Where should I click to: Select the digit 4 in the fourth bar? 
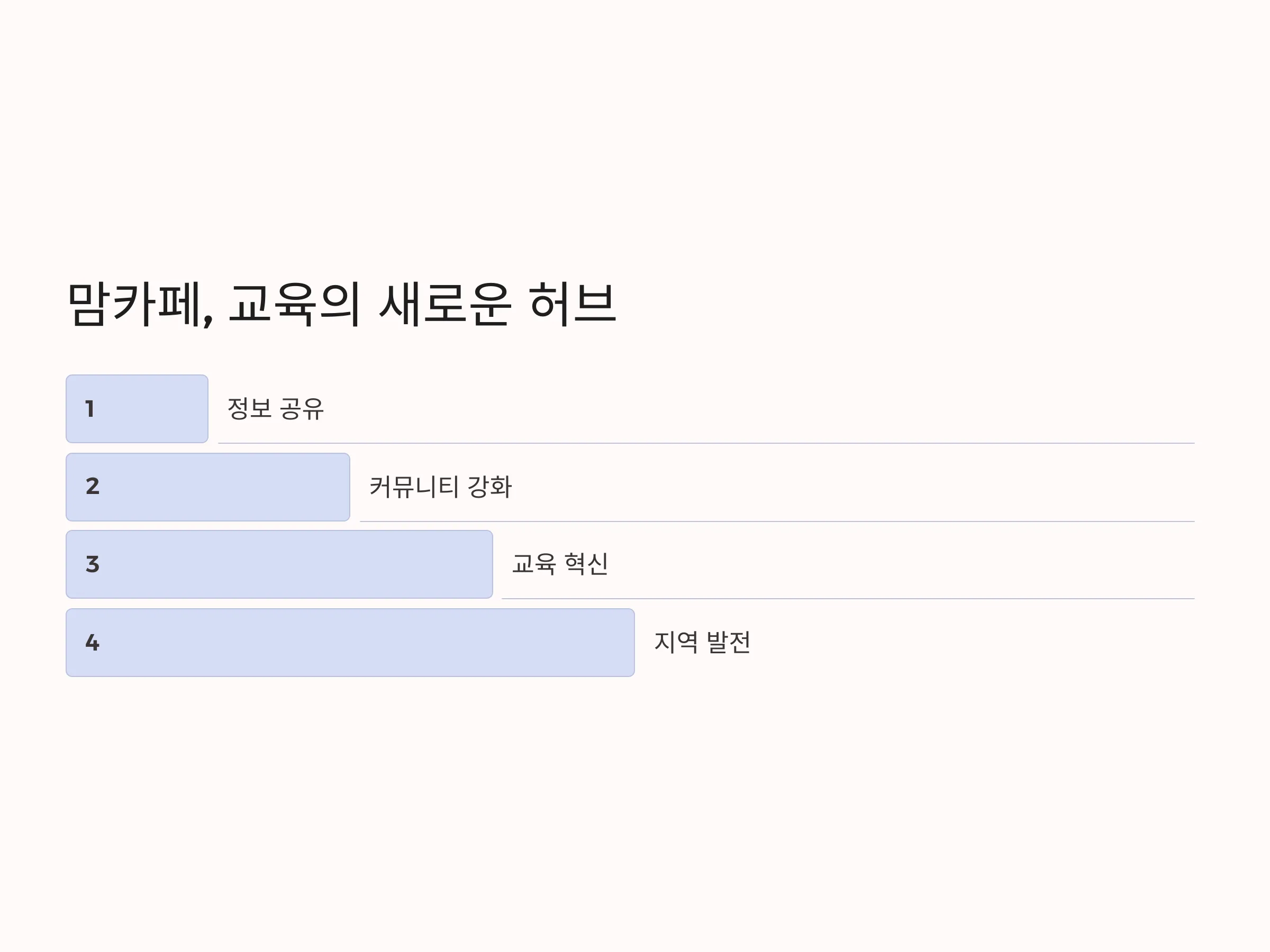[93, 643]
